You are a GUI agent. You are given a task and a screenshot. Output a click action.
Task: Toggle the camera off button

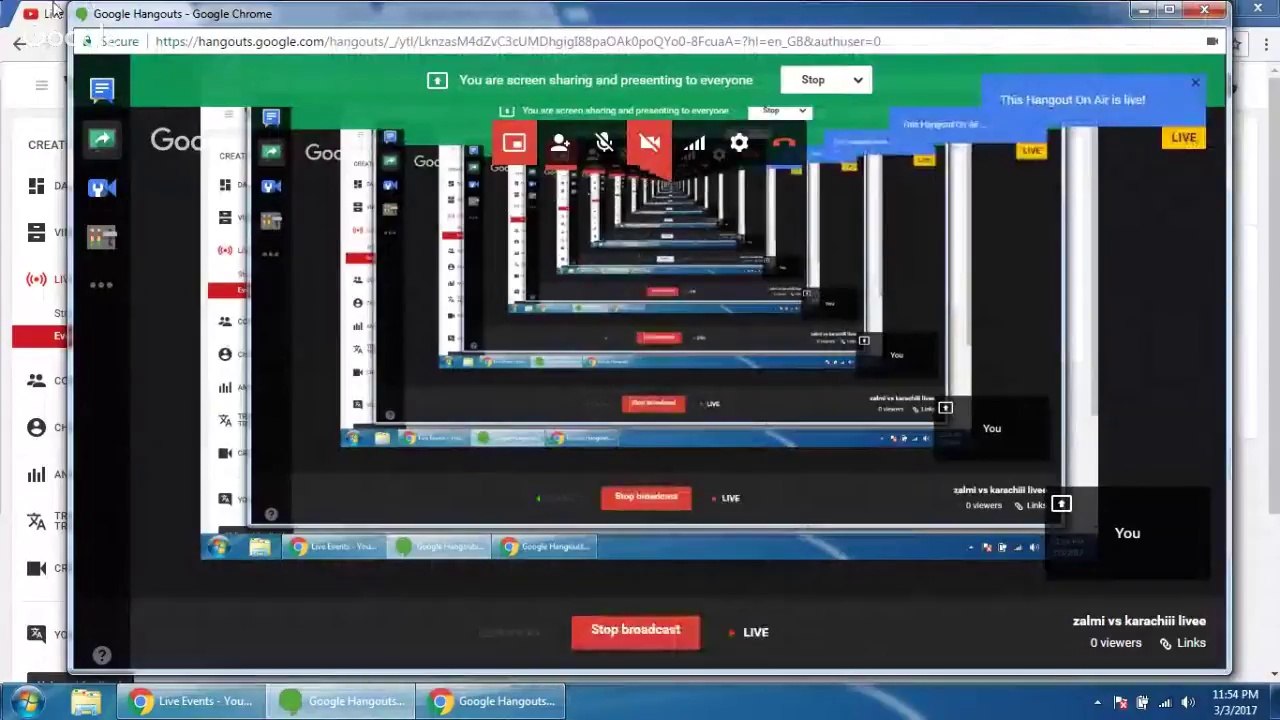tap(650, 143)
